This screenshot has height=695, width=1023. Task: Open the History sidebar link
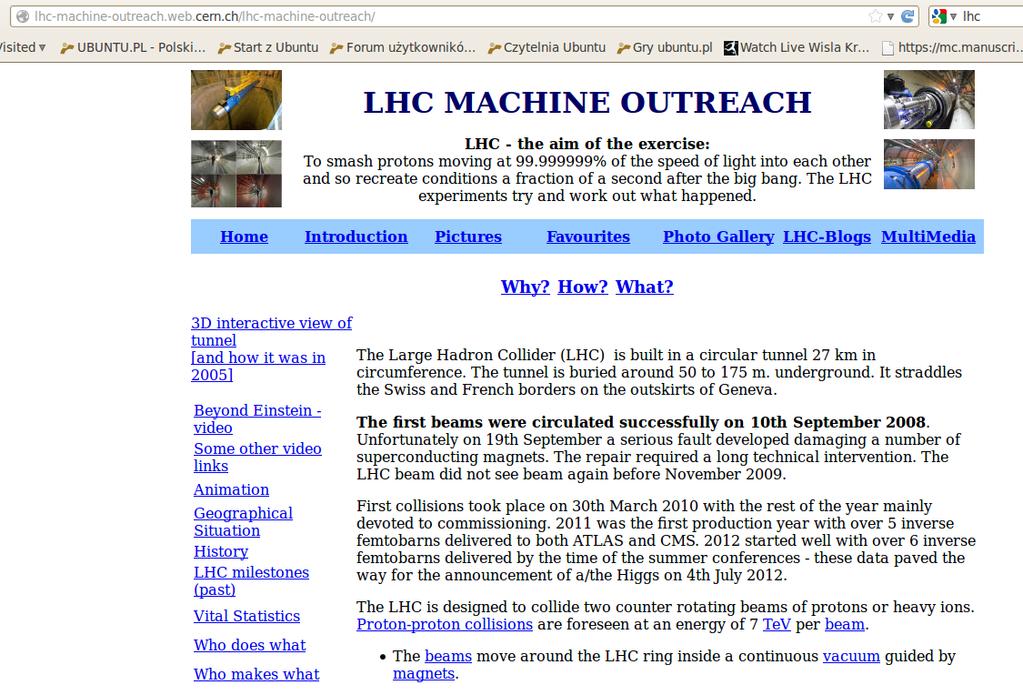221,552
